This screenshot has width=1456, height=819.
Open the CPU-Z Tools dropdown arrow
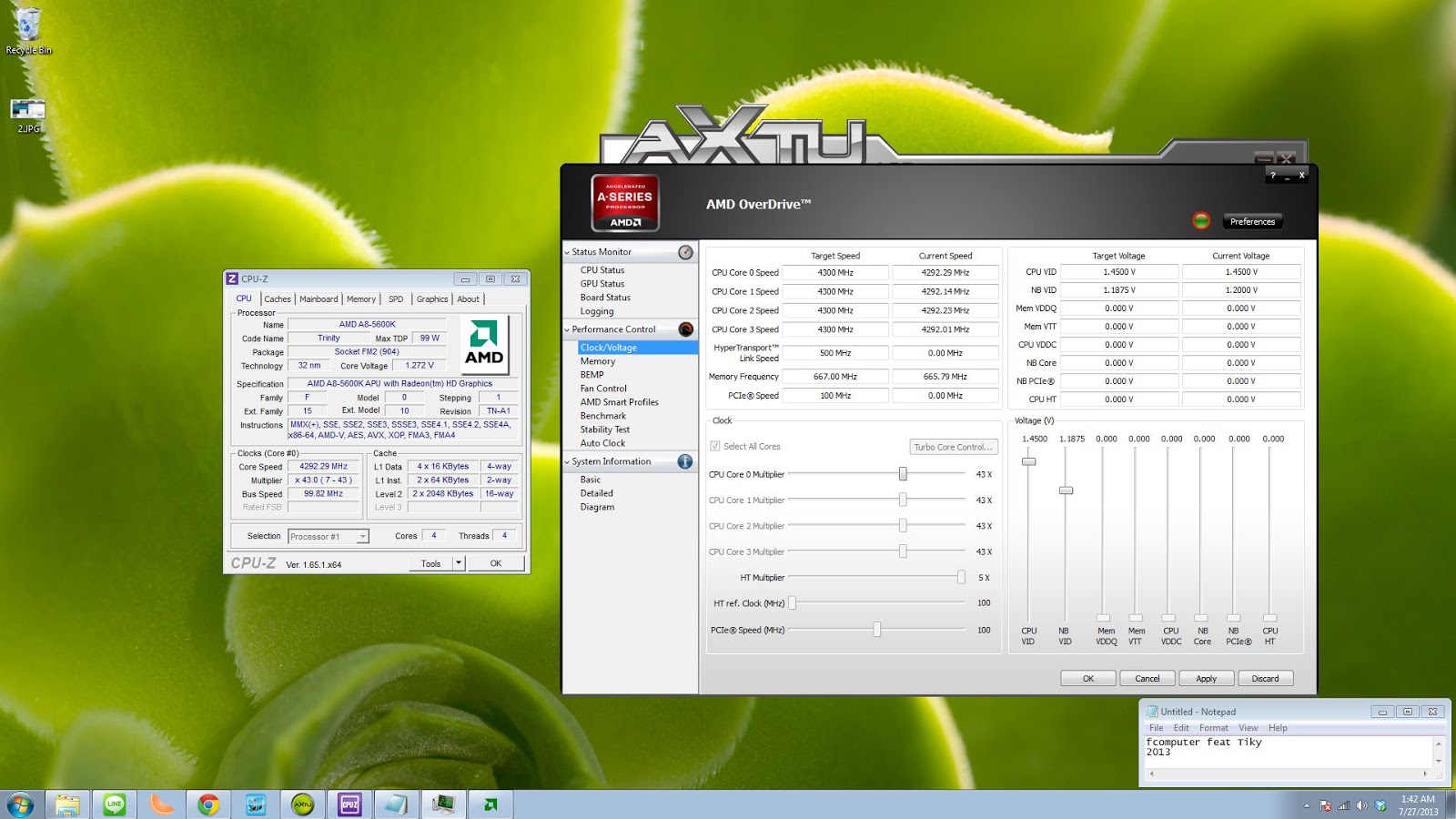[x=459, y=563]
